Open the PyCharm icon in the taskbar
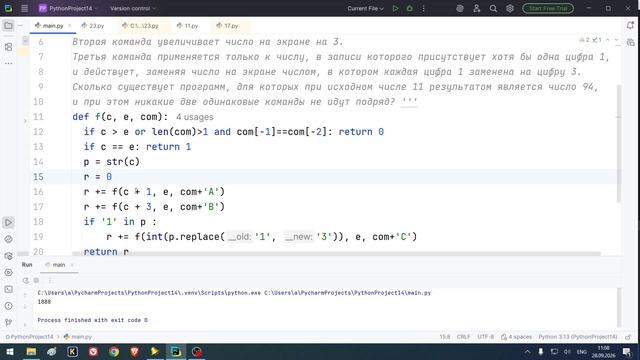The image size is (640, 360). (176, 352)
